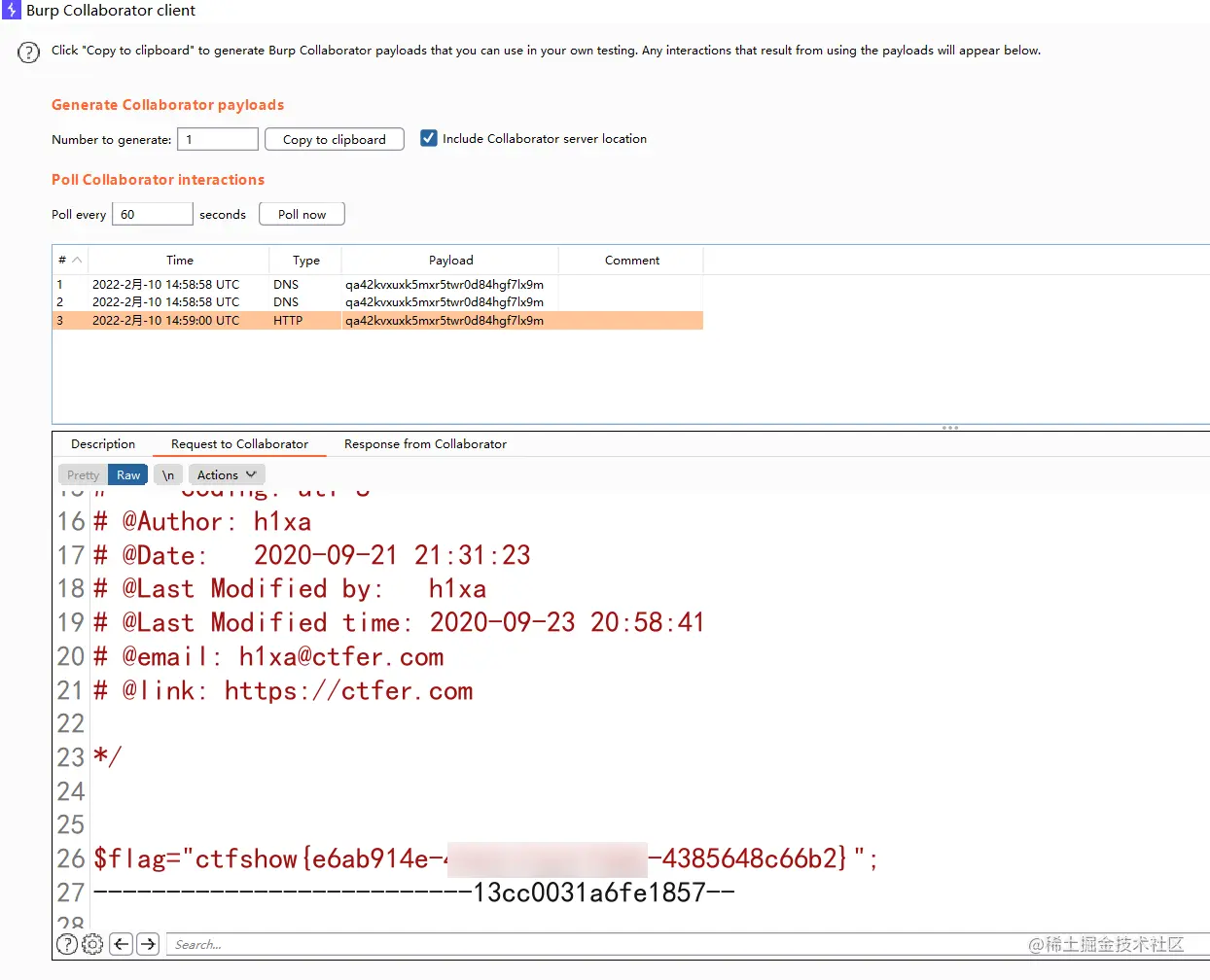Viewport: 1210px width, 980px height.
Task: Click the @Author: h1xa line
Action: coord(202,521)
